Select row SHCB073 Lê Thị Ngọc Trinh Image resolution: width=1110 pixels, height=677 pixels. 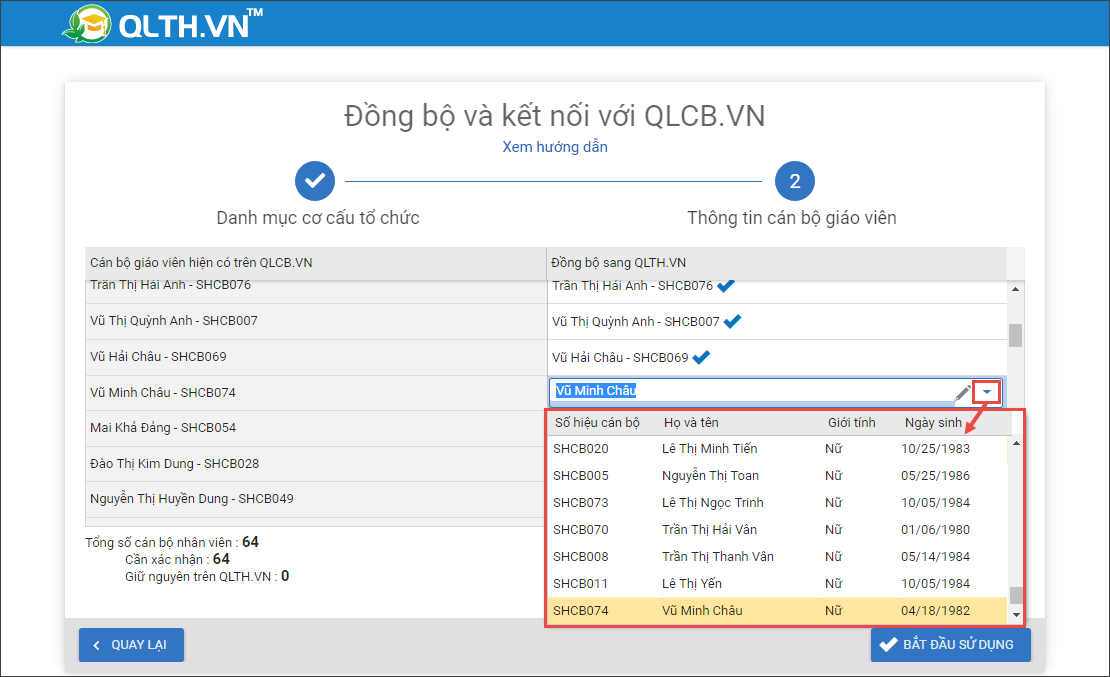pos(776,502)
